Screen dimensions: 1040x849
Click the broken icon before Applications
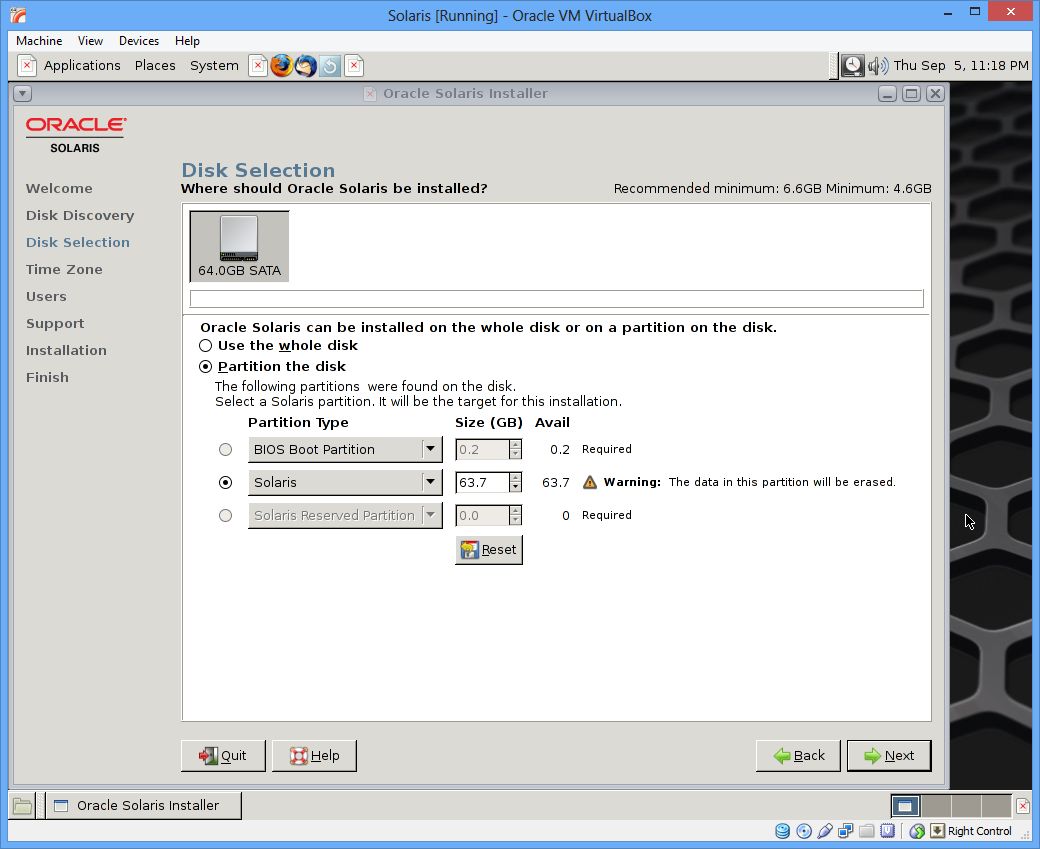(x=27, y=66)
